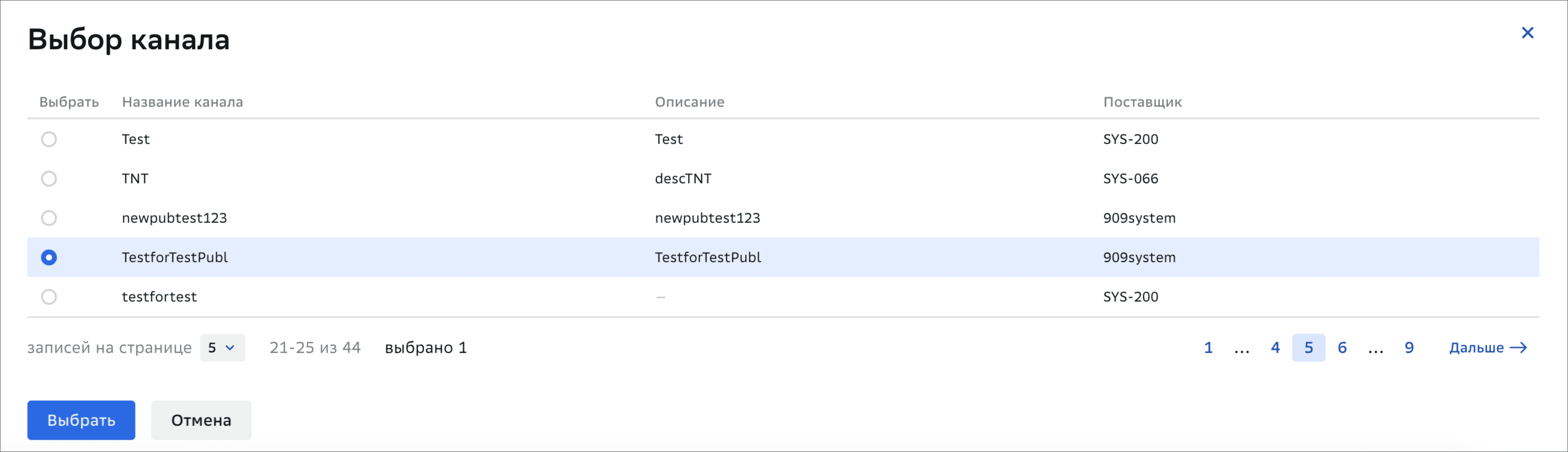Click current pagination page 5
Image resolution: width=1568 pixels, height=452 pixels.
[x=1309, y=347]
